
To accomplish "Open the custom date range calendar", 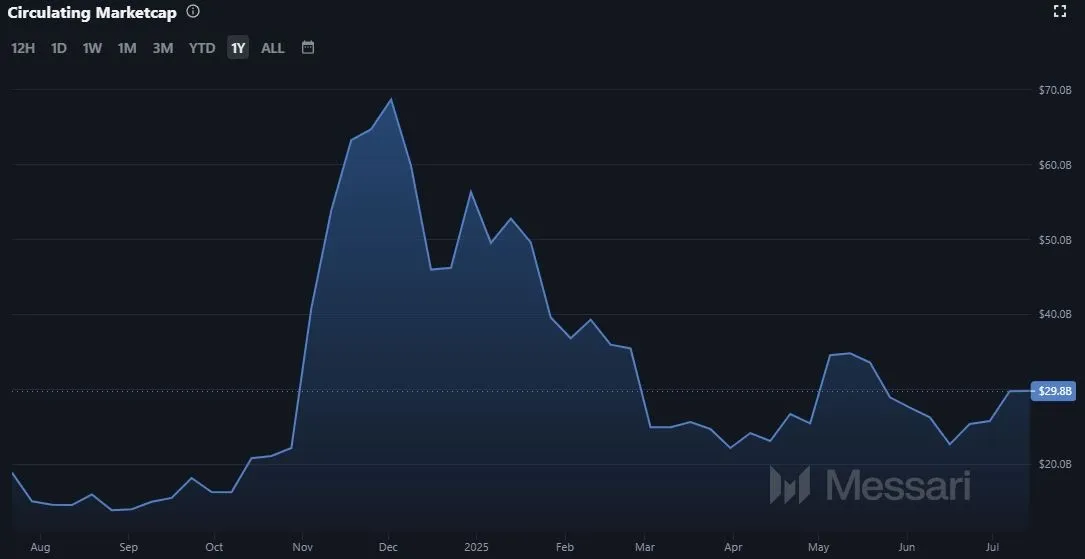I will pyautogui.click(x=308, y=48).
